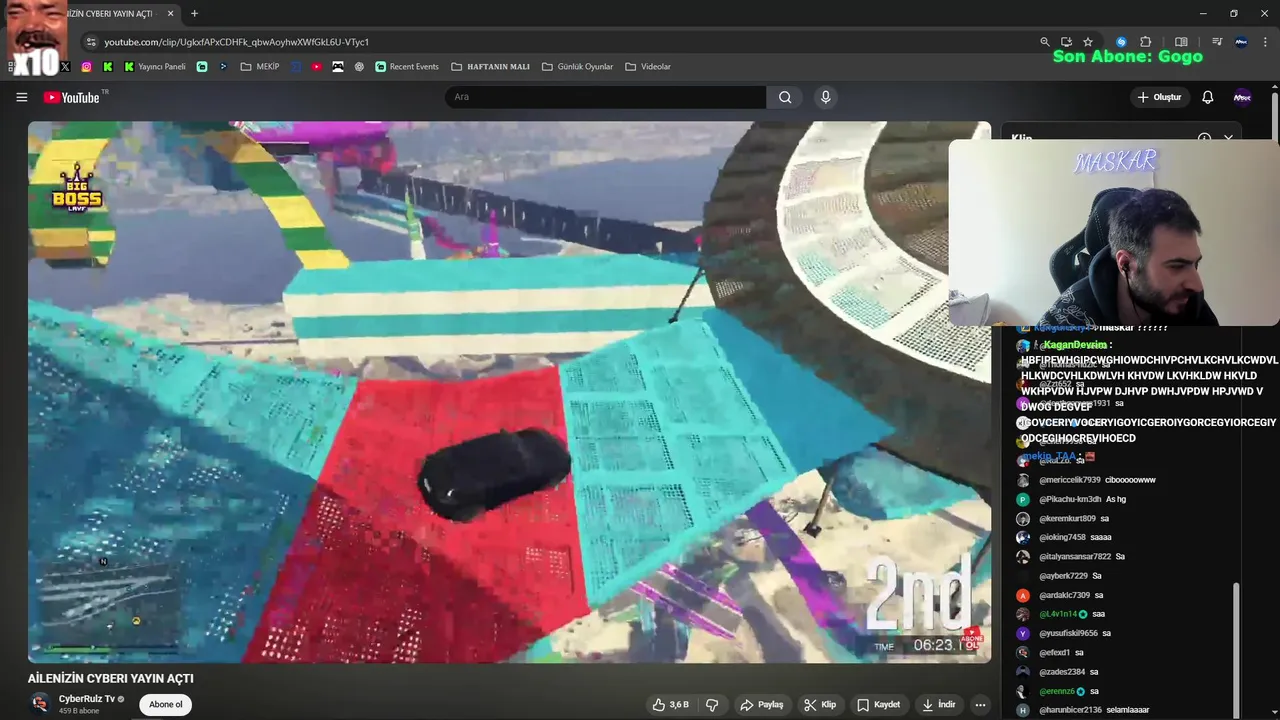Screen dimensions: 1280x720
Task: Open the CyberRulz Tv channel link
Action: pyautogui.click(x=87, y=699)
